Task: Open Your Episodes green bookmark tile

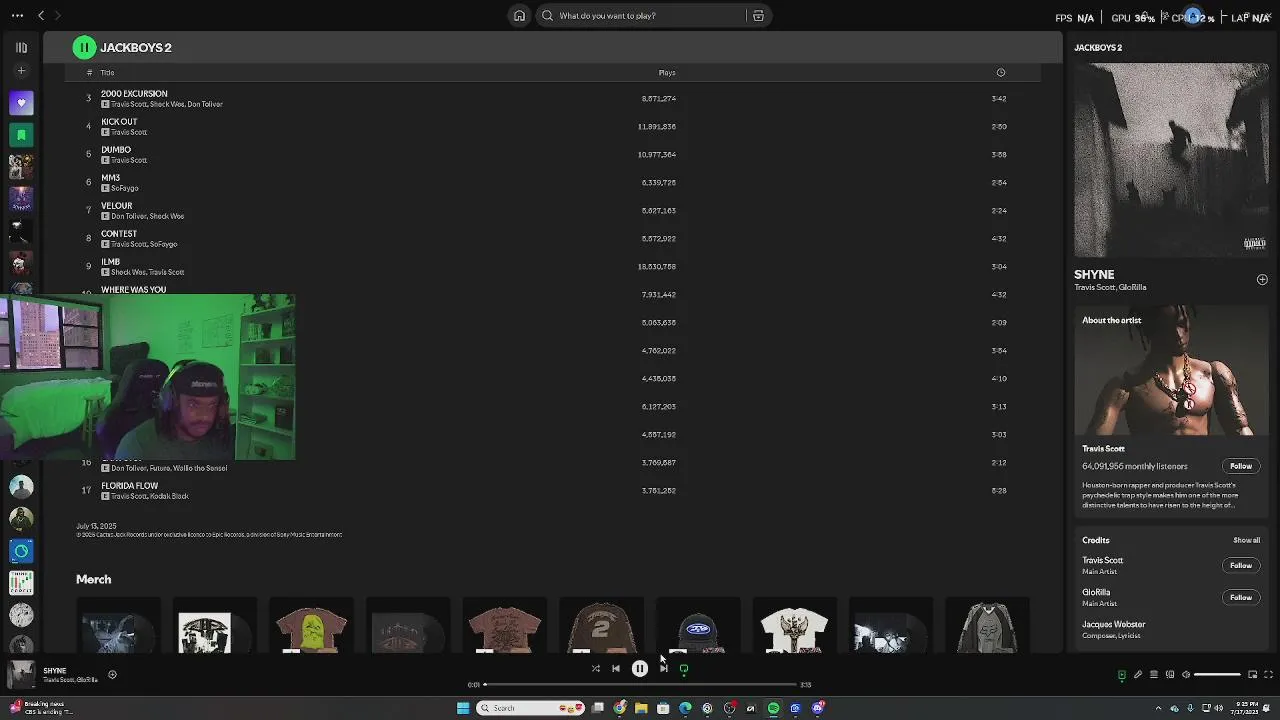Action: [21, 135]
